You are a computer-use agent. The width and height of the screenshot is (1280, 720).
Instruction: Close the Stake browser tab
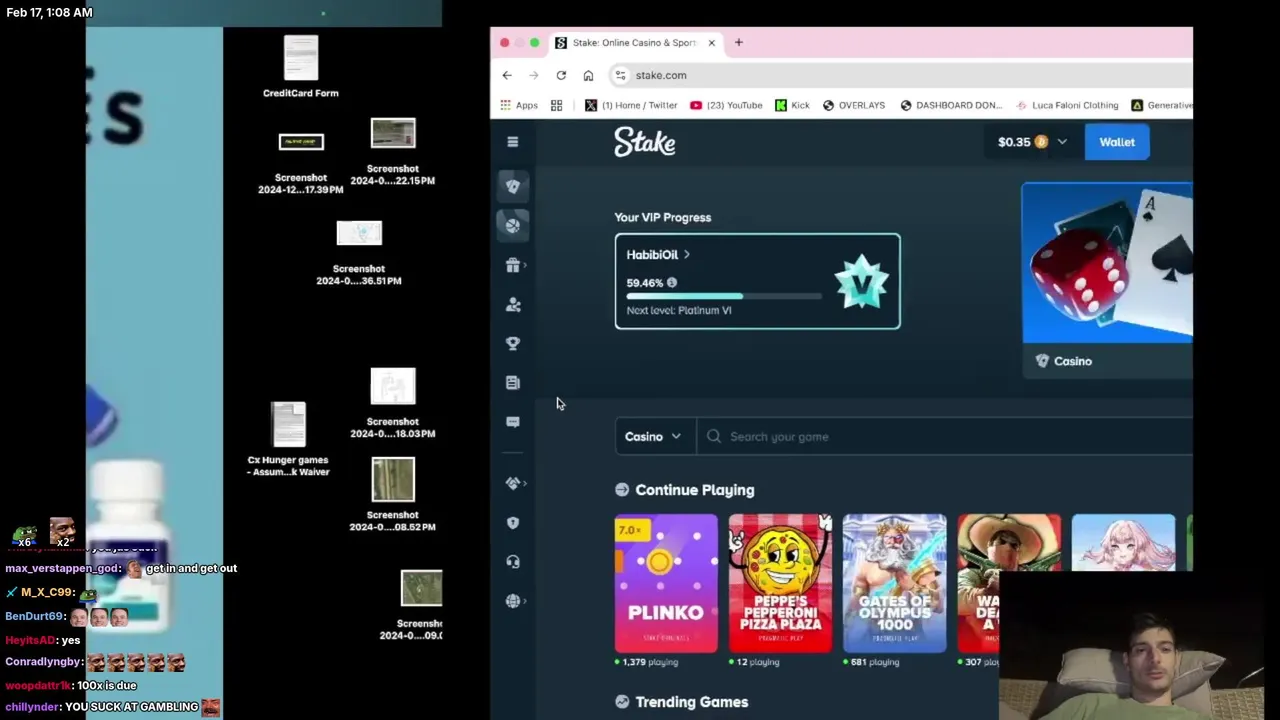(x=711, y=43)
